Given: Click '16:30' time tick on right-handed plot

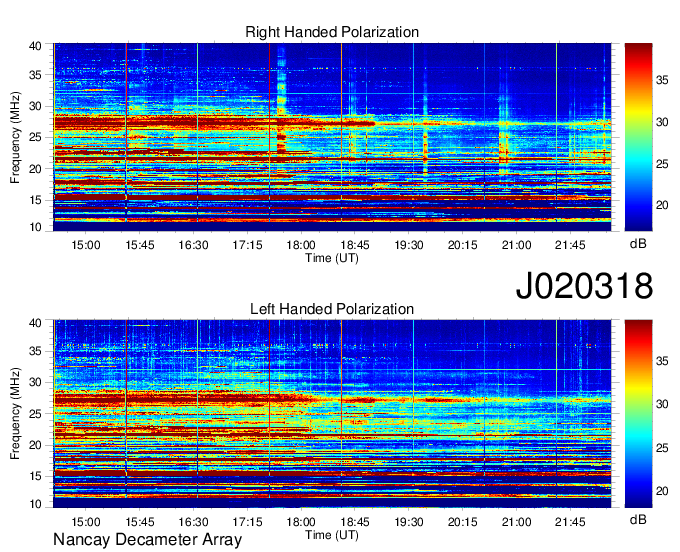Looking at the screenshot, I should coord(193,245).
